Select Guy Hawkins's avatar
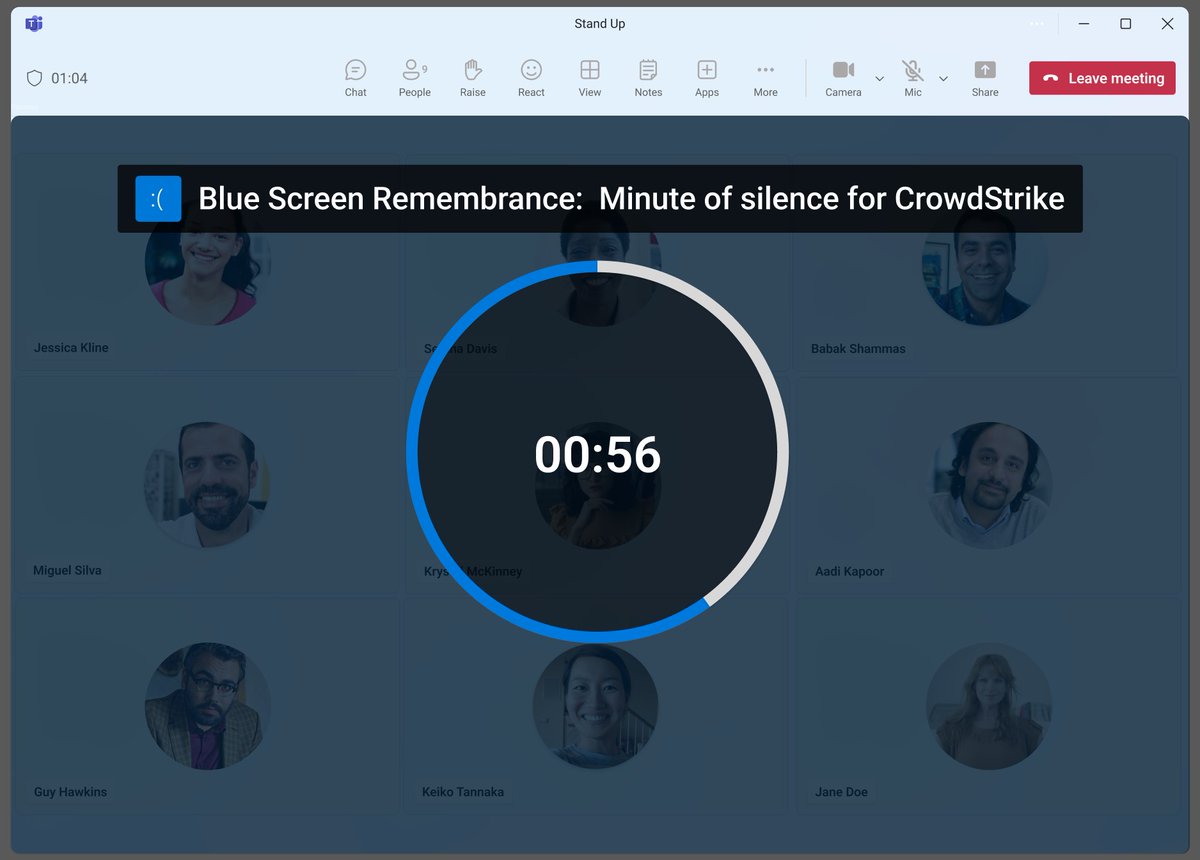 (x=207, y=706)
